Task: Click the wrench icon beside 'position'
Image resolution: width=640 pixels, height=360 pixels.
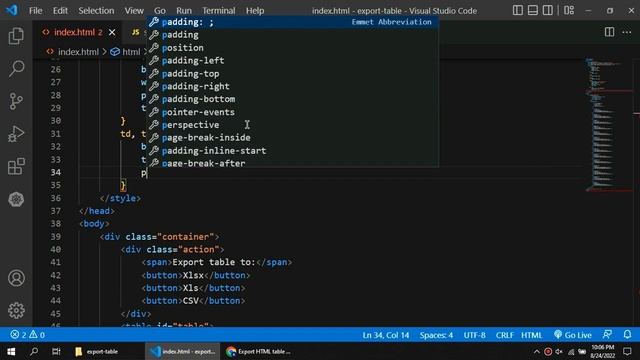Action: 154,48
